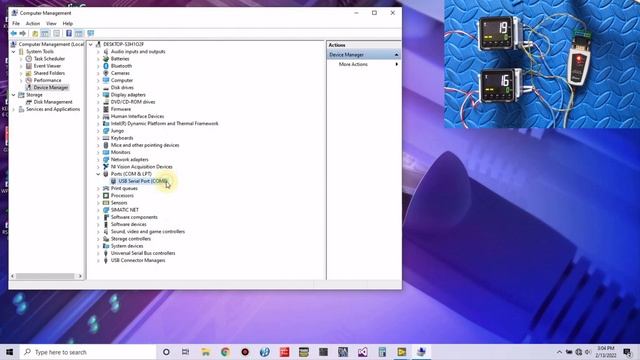Open Google Chrome from taskbar
Image resolution: width=640 pixels, height=360 pixels.
coord(225,352)
